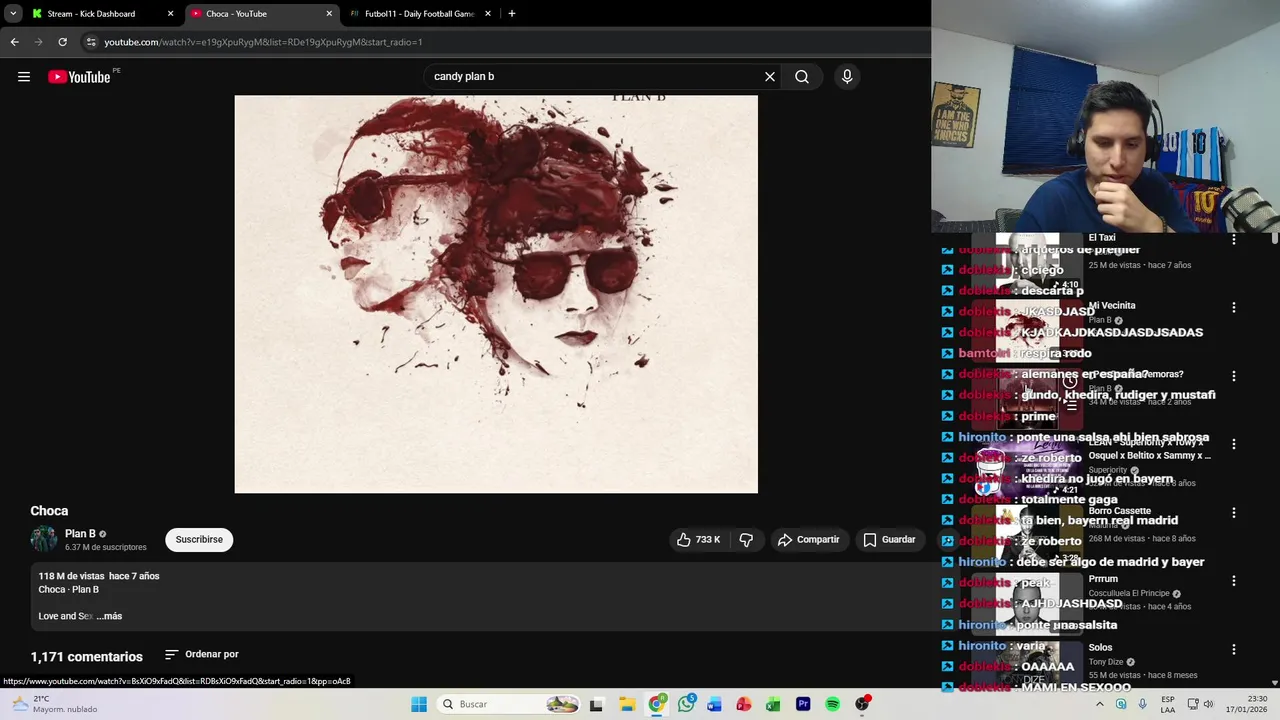Dislike the video with thumbs down
Viewport: 1280px width, 720px height.
tap(746, 540)
